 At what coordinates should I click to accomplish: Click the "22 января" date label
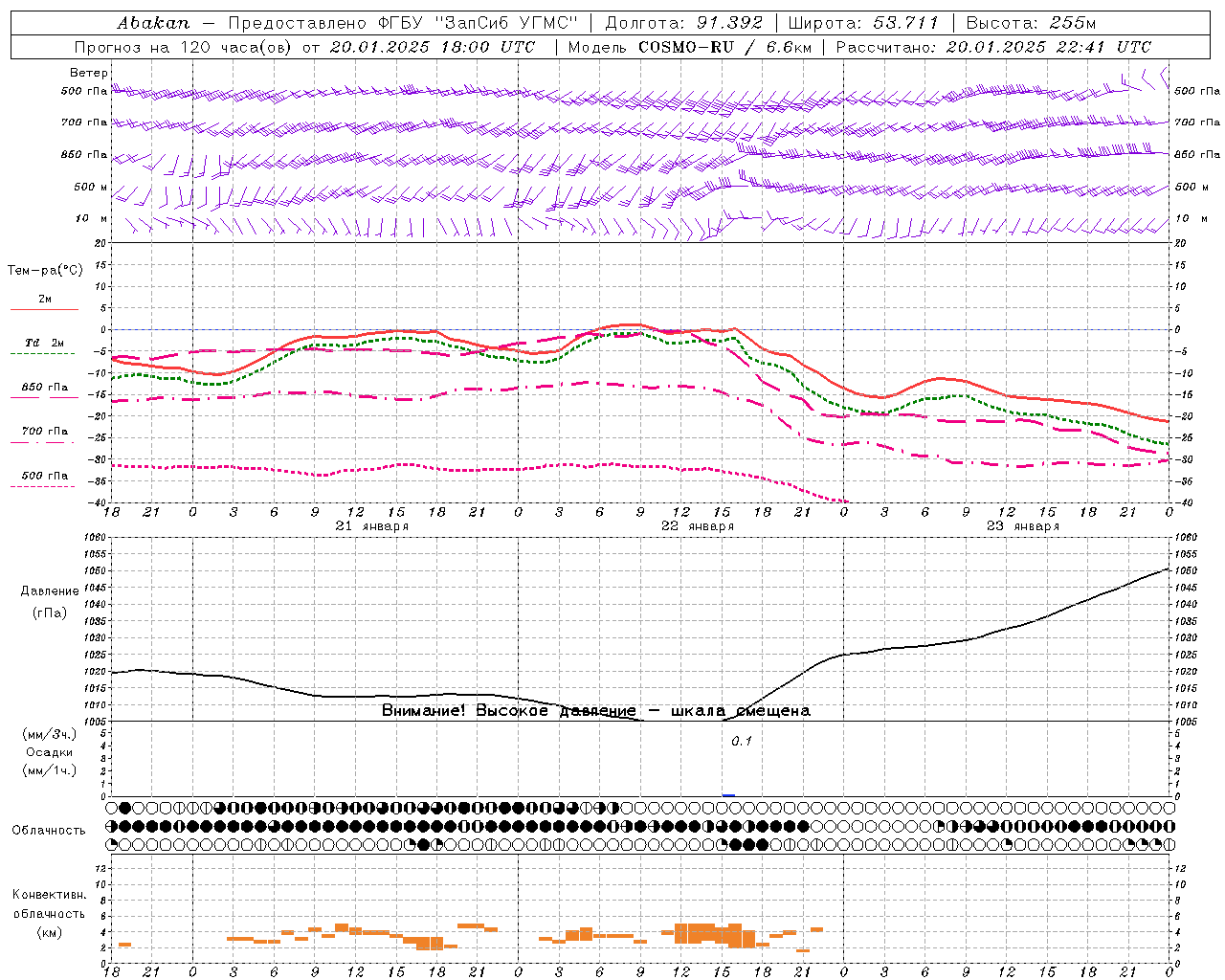pos(698,526)
